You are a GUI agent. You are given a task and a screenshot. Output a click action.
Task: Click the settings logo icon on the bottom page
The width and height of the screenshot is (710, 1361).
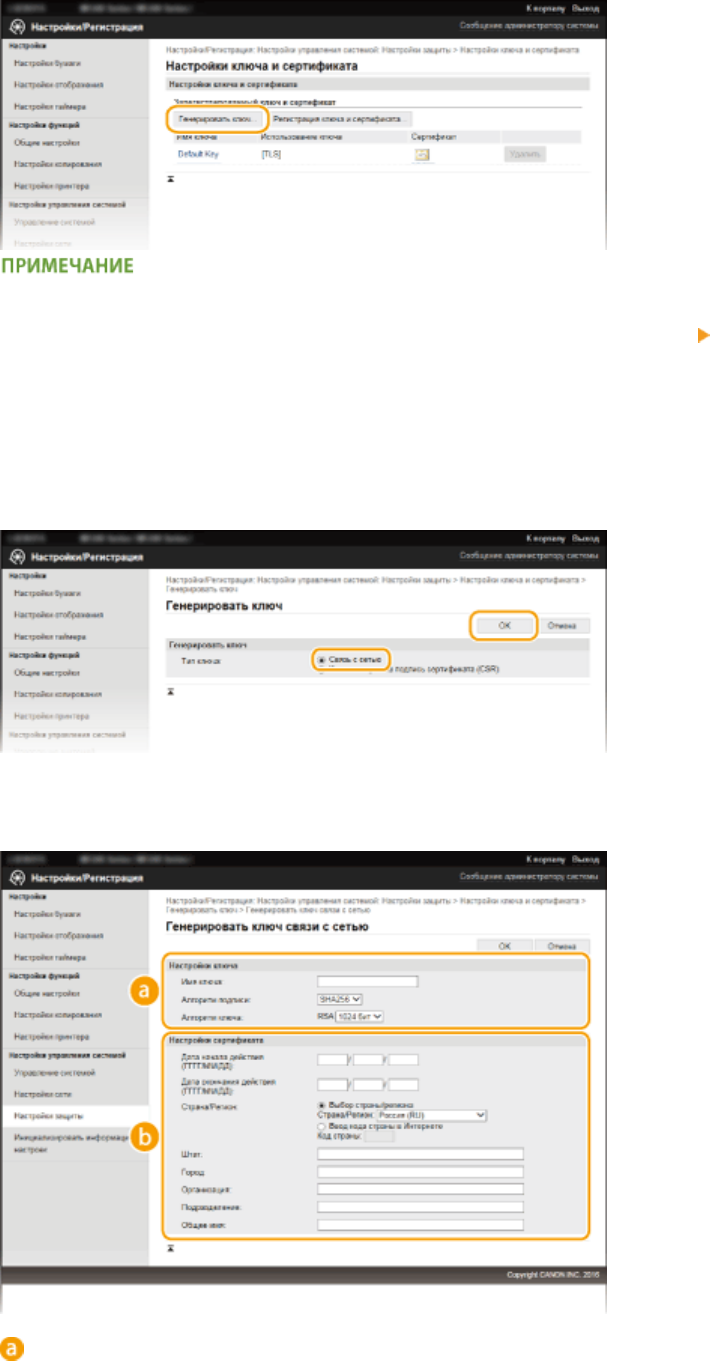pyautogui.click(x=17, y=876)
